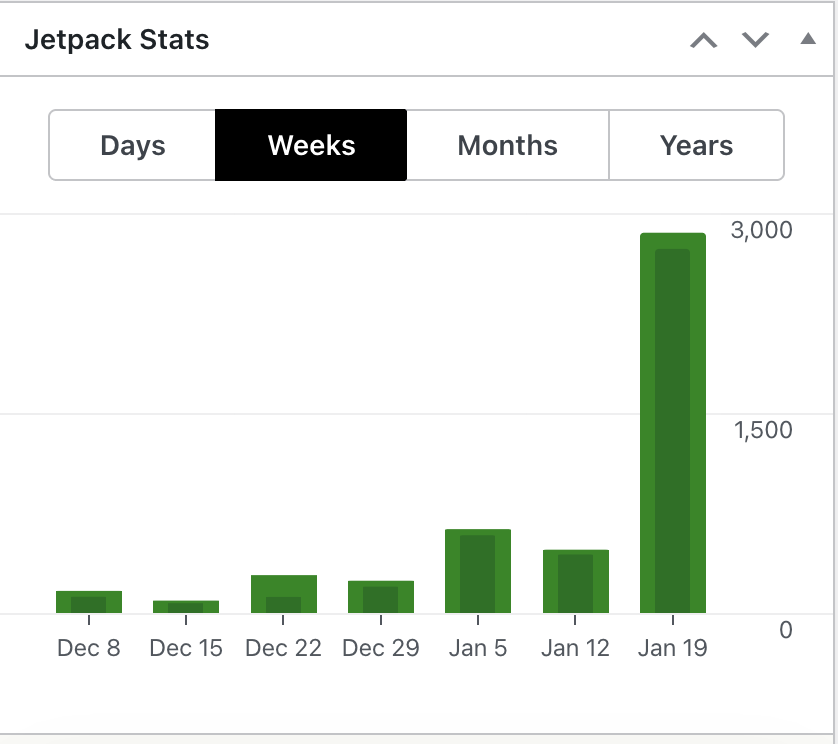Select the Jan 12 green bar

pos(575,581)
